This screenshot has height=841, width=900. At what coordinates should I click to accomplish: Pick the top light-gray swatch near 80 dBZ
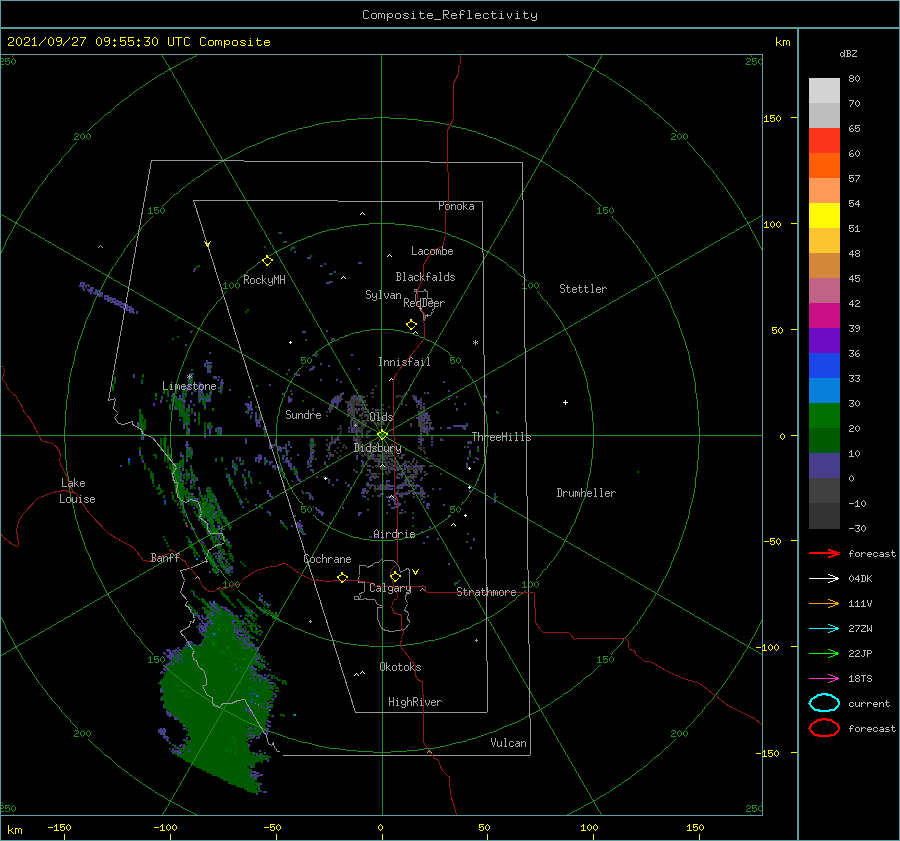point(824,90)
